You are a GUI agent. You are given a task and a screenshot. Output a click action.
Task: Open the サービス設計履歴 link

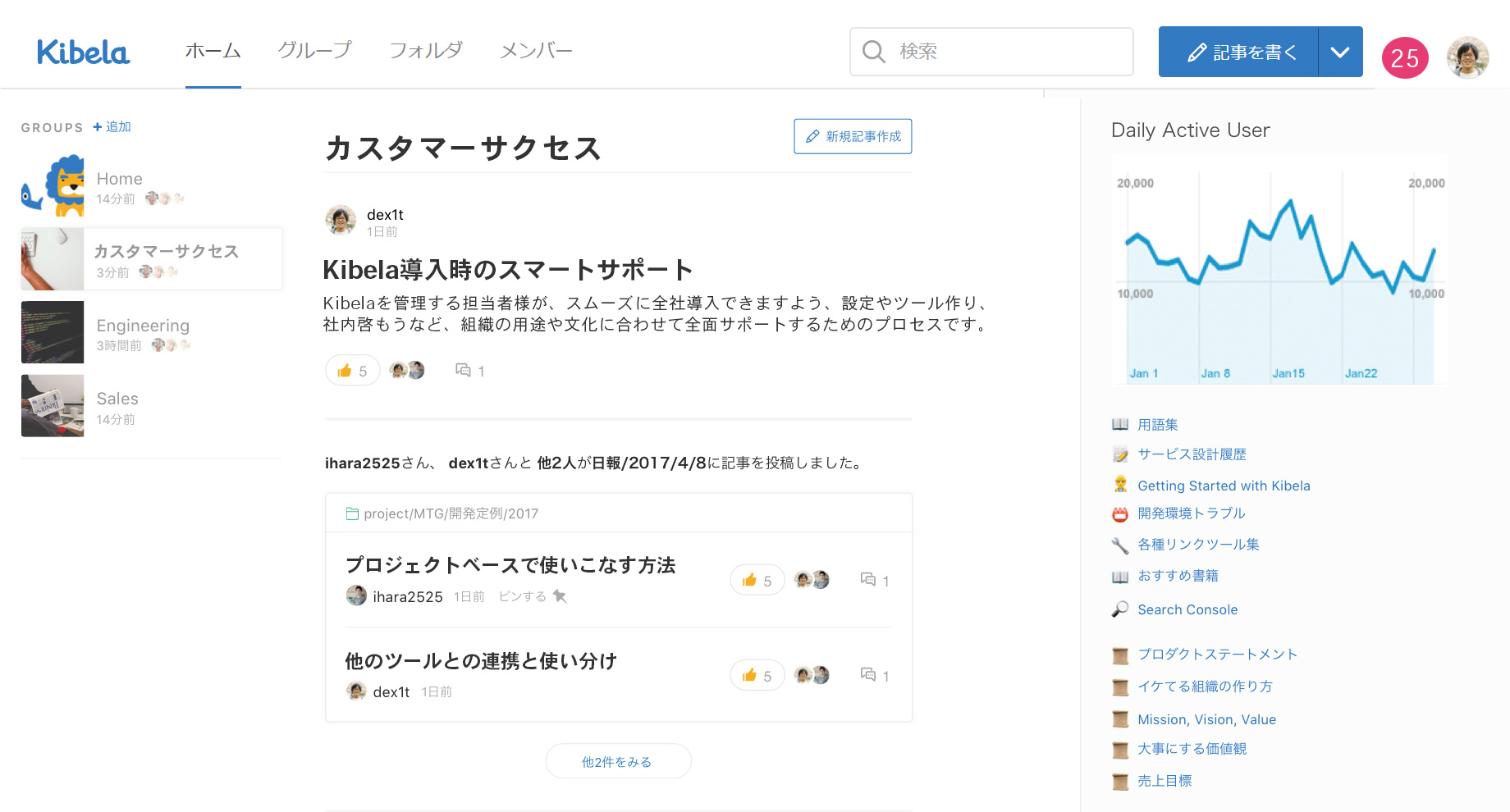click(1192, 454)
